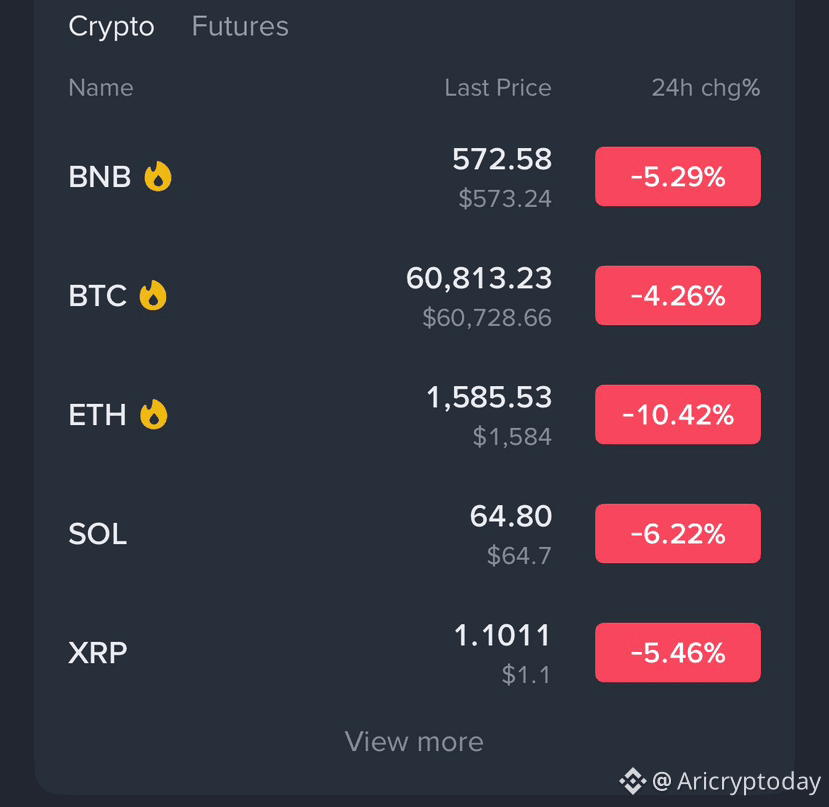Select ETH price 1,585.53
Viewport: 829px width, 807px height.
489,397
